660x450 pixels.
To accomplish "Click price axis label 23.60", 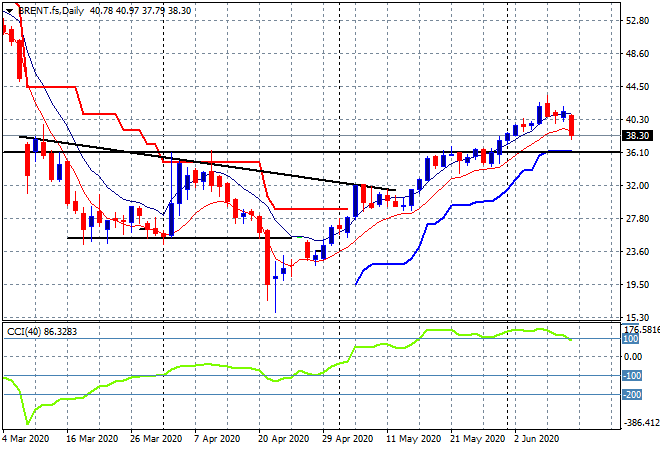I will pos(637,251).
